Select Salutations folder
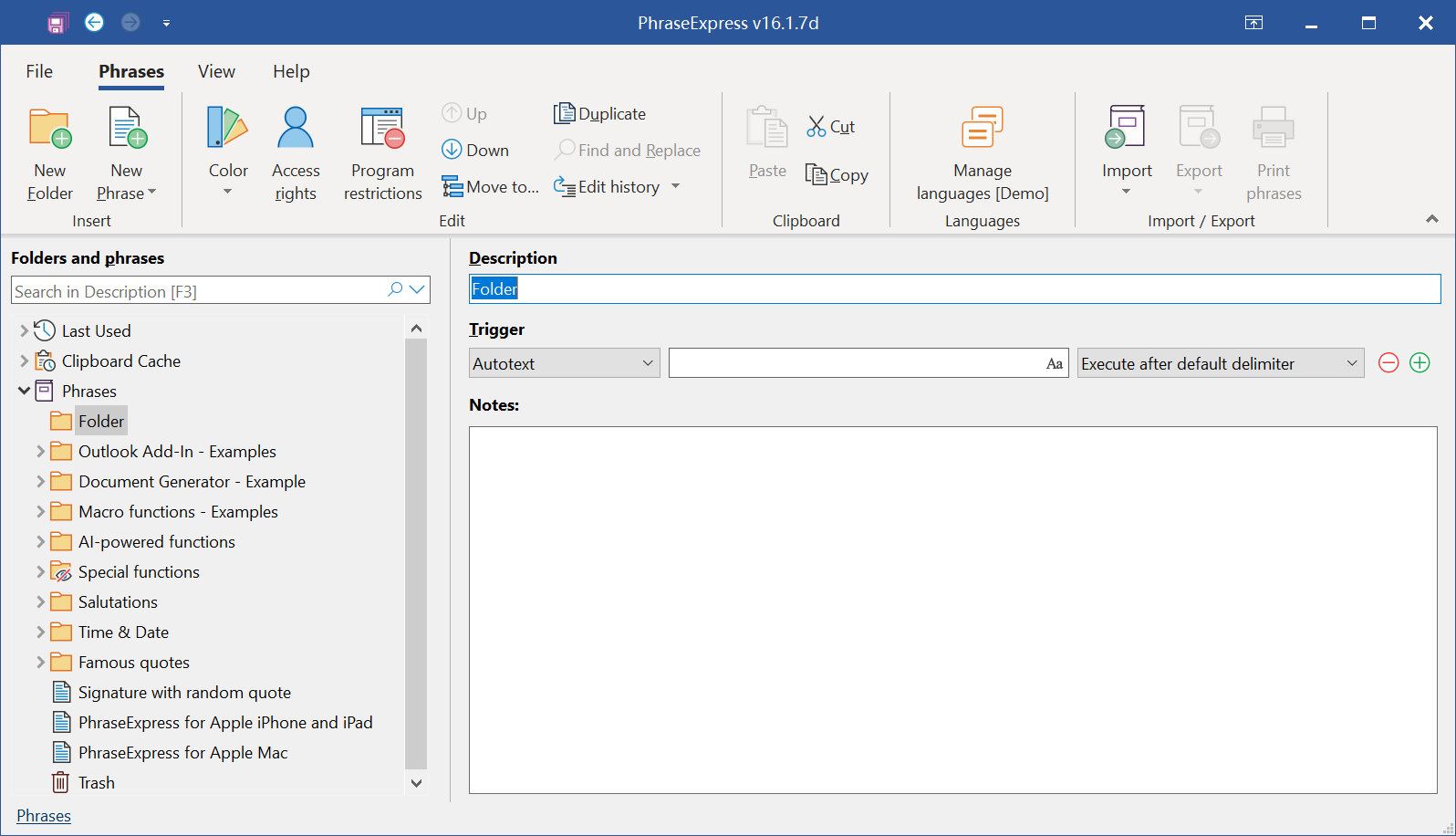The height and width of the screenshot is (836, 1456). [118, 601]
